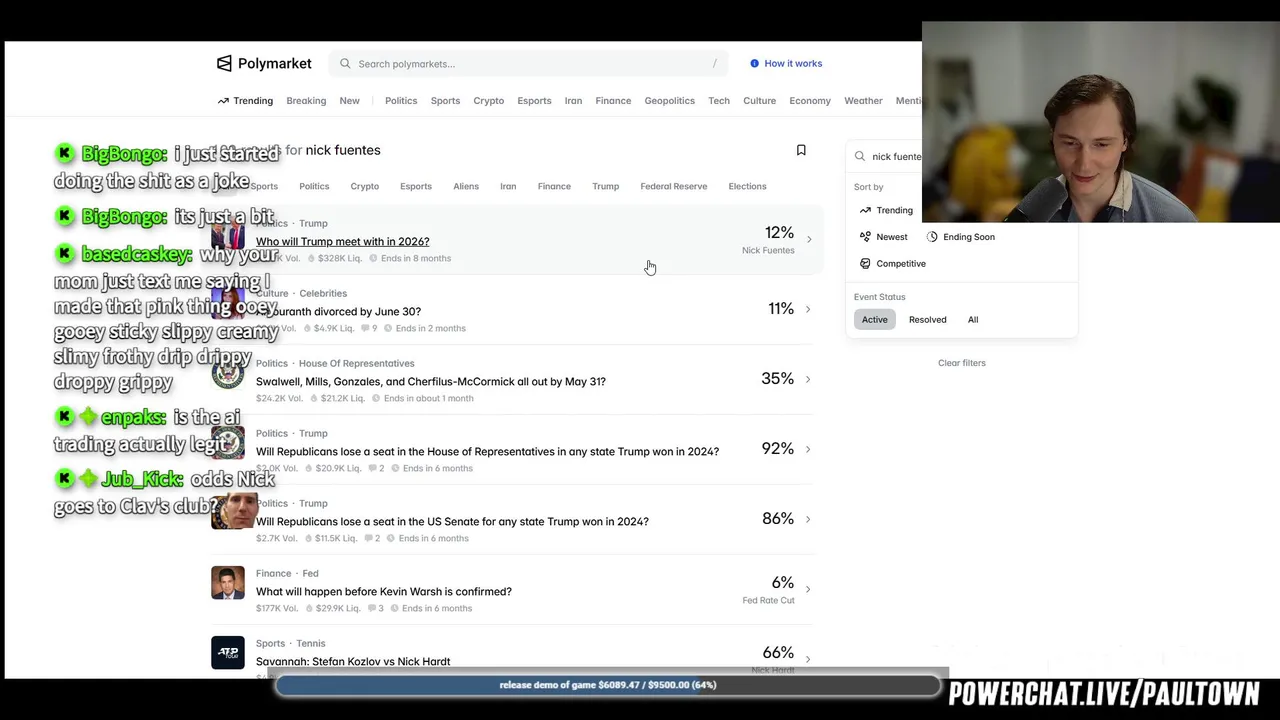Click the Competitive sort icon
The height and width of the screenshot is (720, 1280).
pos(865,264)
